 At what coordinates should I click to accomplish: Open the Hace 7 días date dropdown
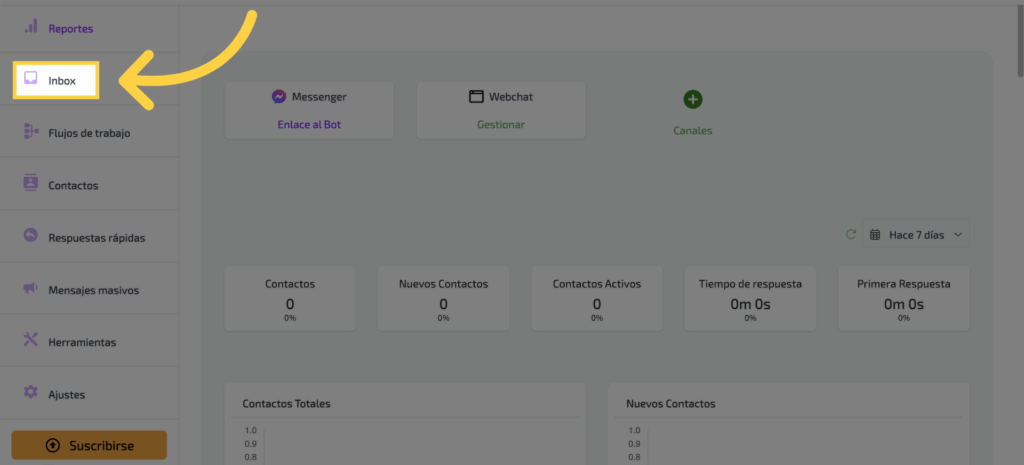pos(915,235)
